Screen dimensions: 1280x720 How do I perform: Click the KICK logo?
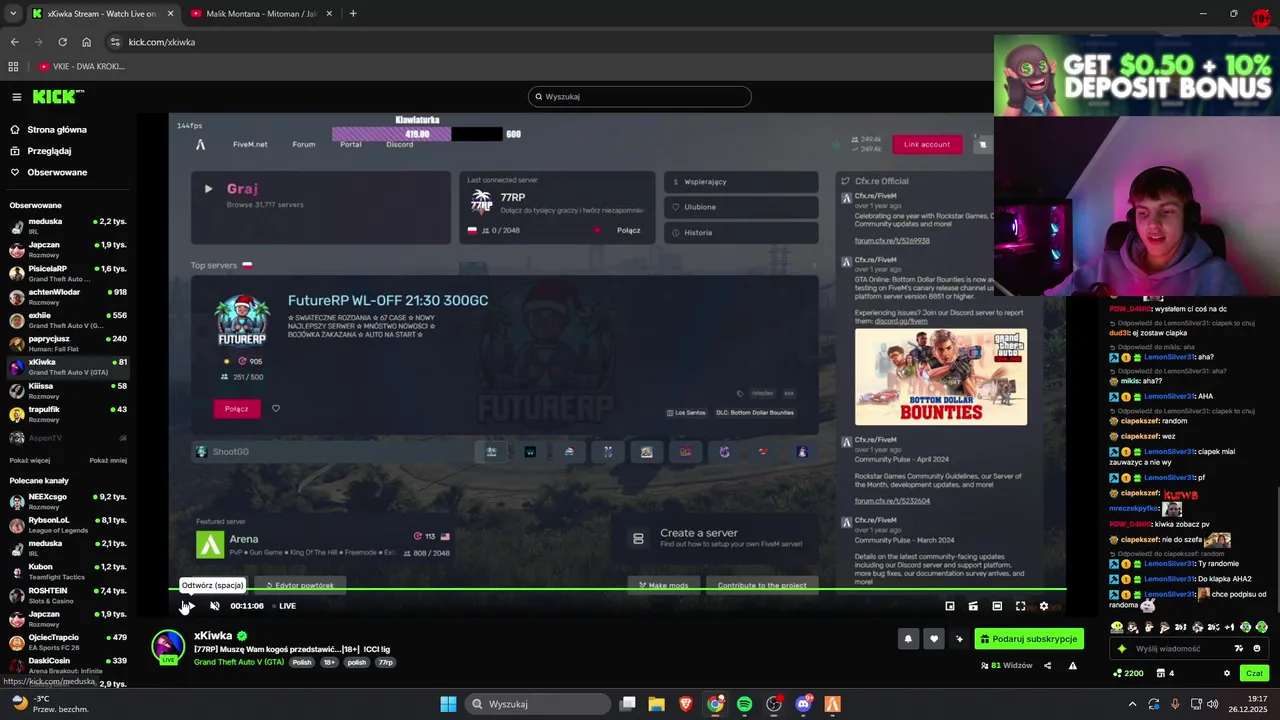pyautogui.click(x=58, y=97)
